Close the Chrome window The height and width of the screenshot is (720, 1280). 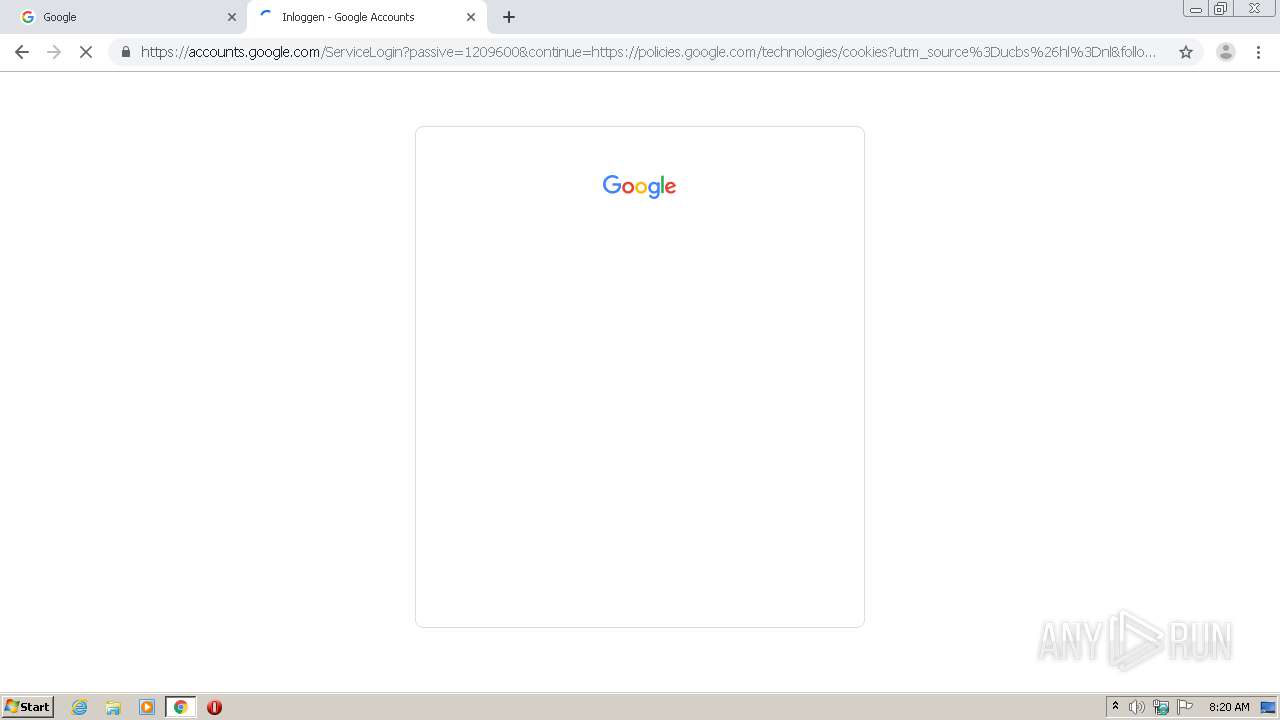tap(1254, 9)
